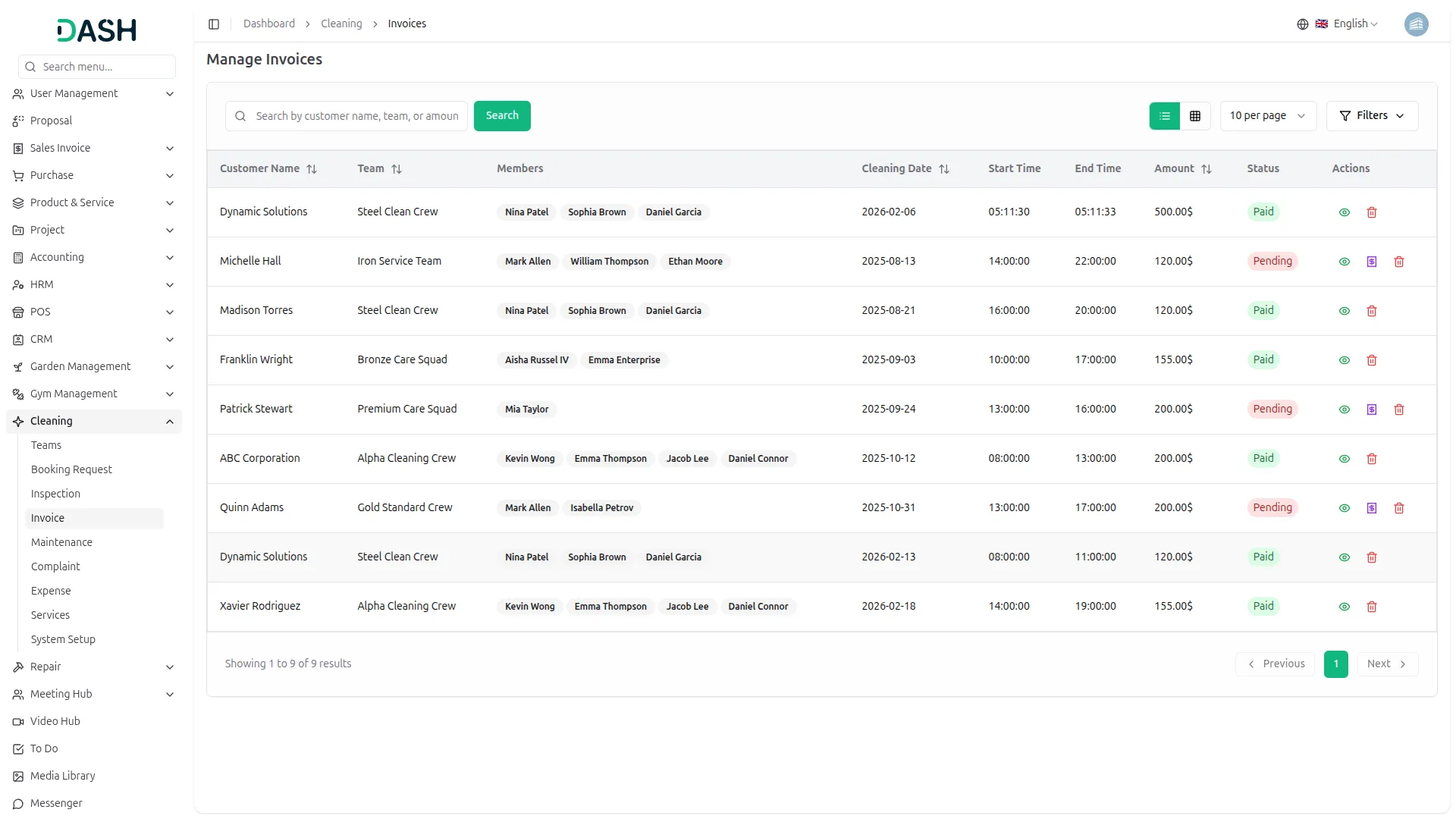View Franklin Wright invoice with eye icon

[x=1345, y=360]
